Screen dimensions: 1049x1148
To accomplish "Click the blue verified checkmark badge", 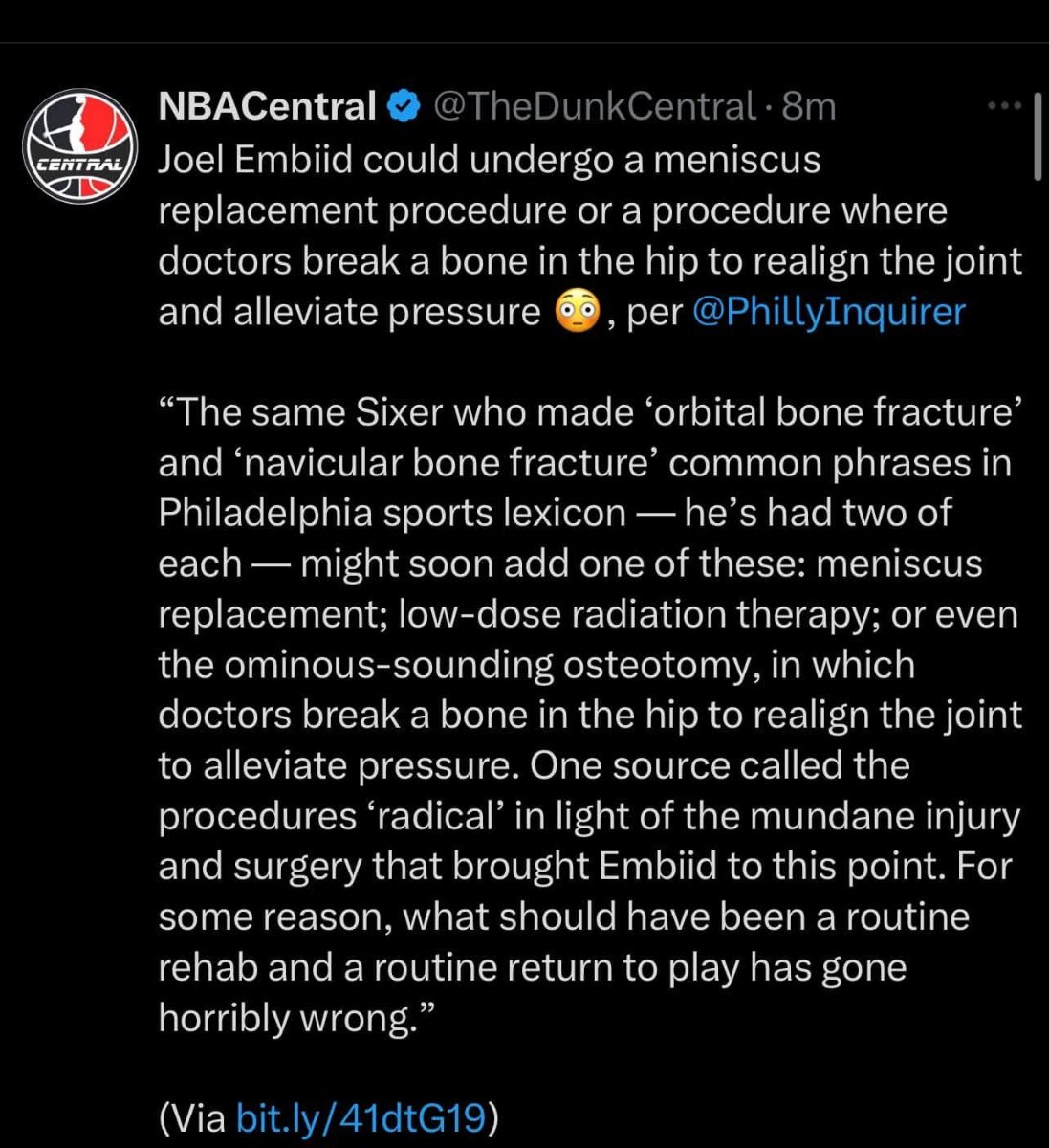I will (x=404, y=106).
